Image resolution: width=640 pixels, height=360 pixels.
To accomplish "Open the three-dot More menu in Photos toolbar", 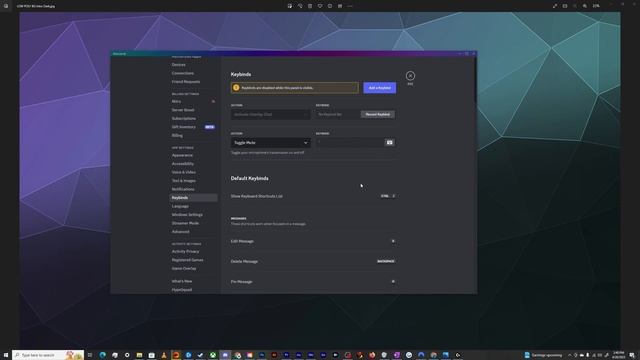I will (350, 6).
